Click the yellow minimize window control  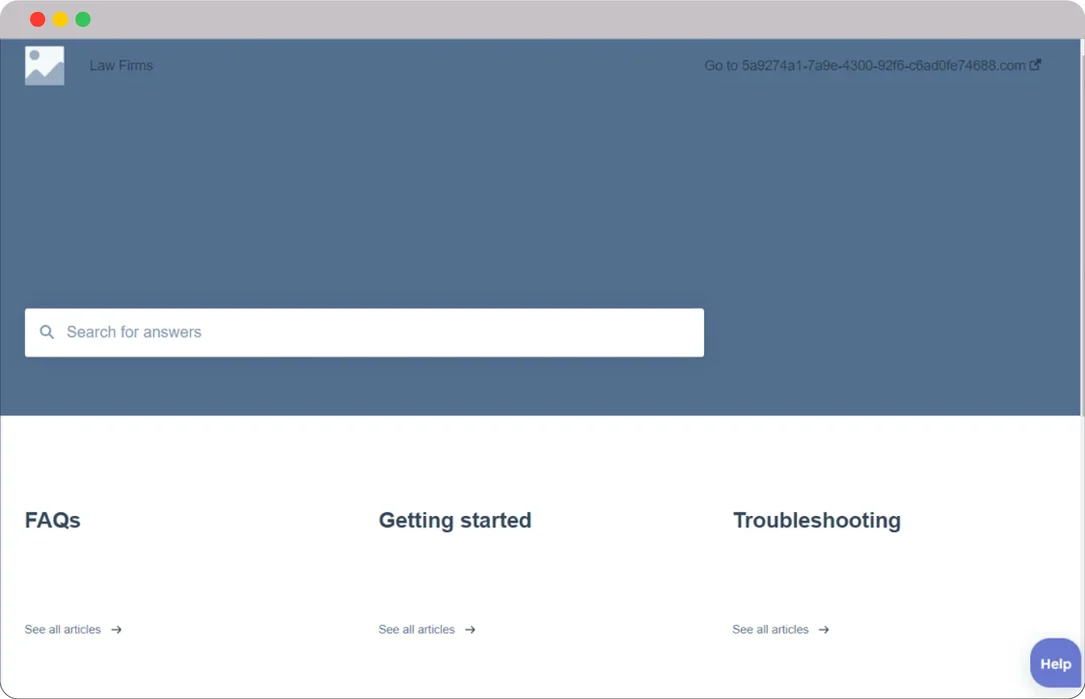60,18
